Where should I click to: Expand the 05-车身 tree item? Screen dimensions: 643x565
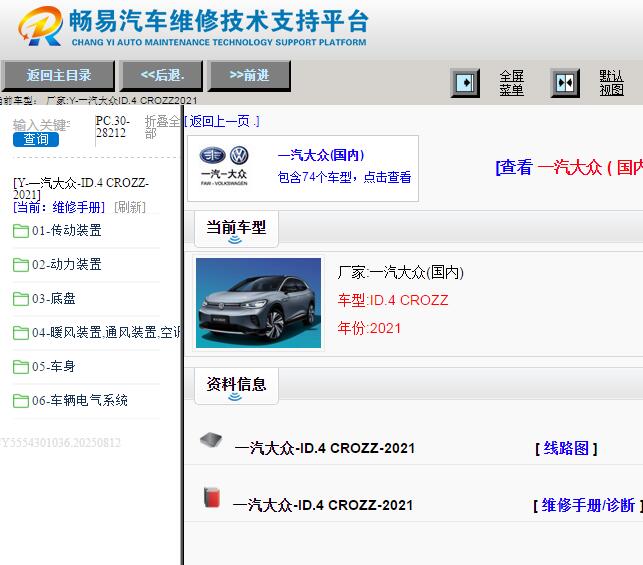(54, 367)
